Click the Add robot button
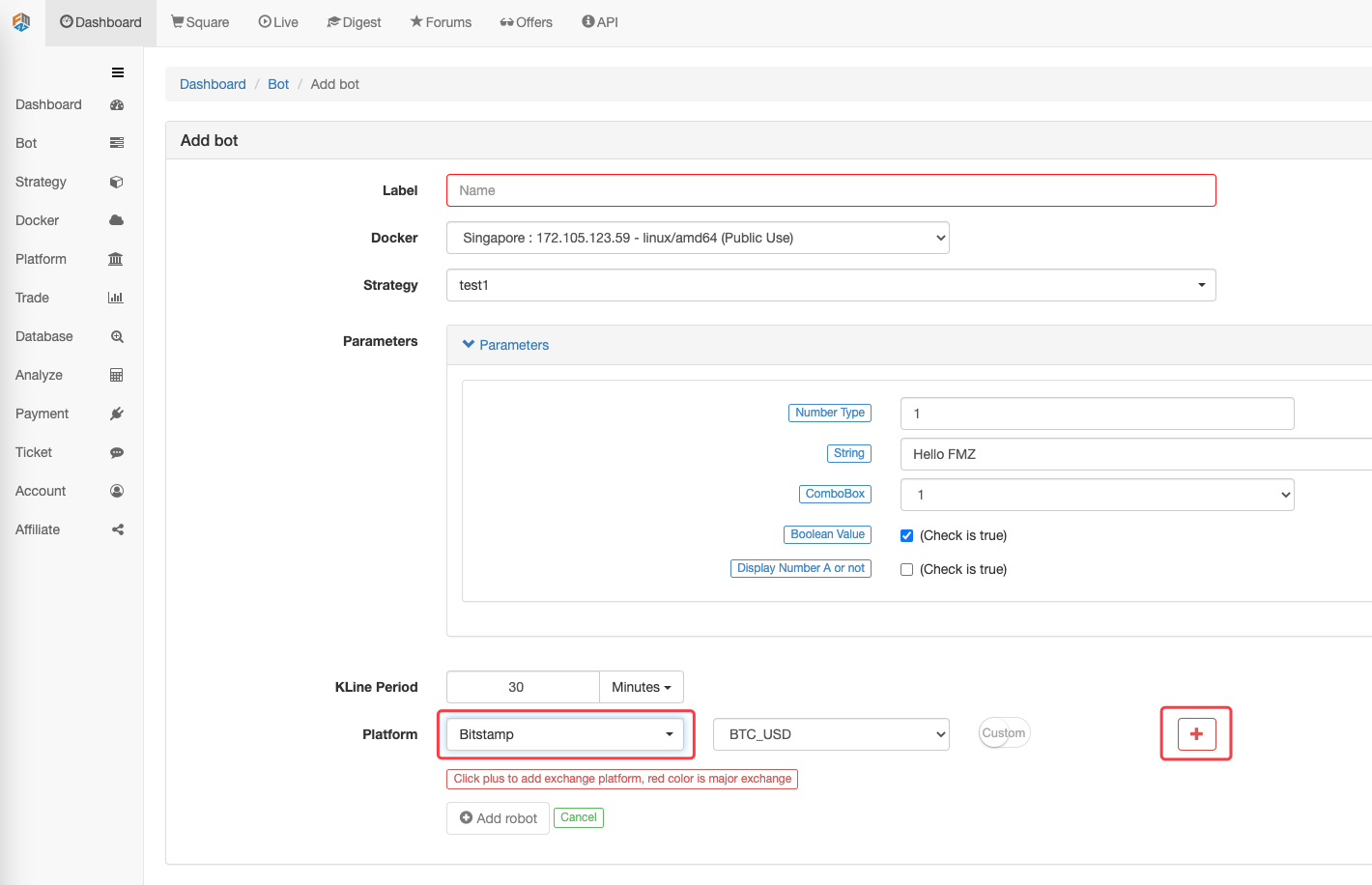The image size is (1372, 885). tap(498, 818)
